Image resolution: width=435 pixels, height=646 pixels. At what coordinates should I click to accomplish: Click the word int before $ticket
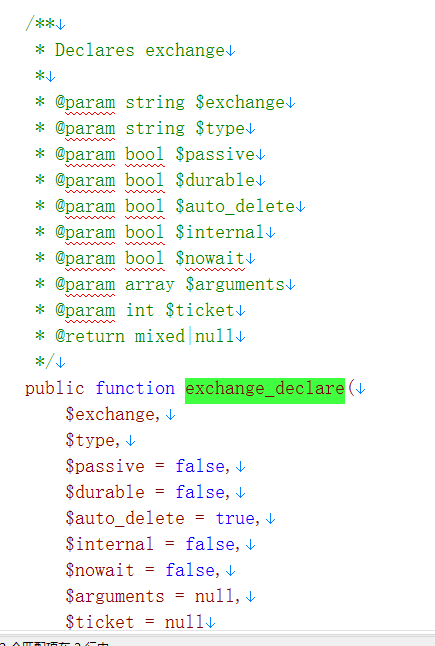[x=140, y=311]
